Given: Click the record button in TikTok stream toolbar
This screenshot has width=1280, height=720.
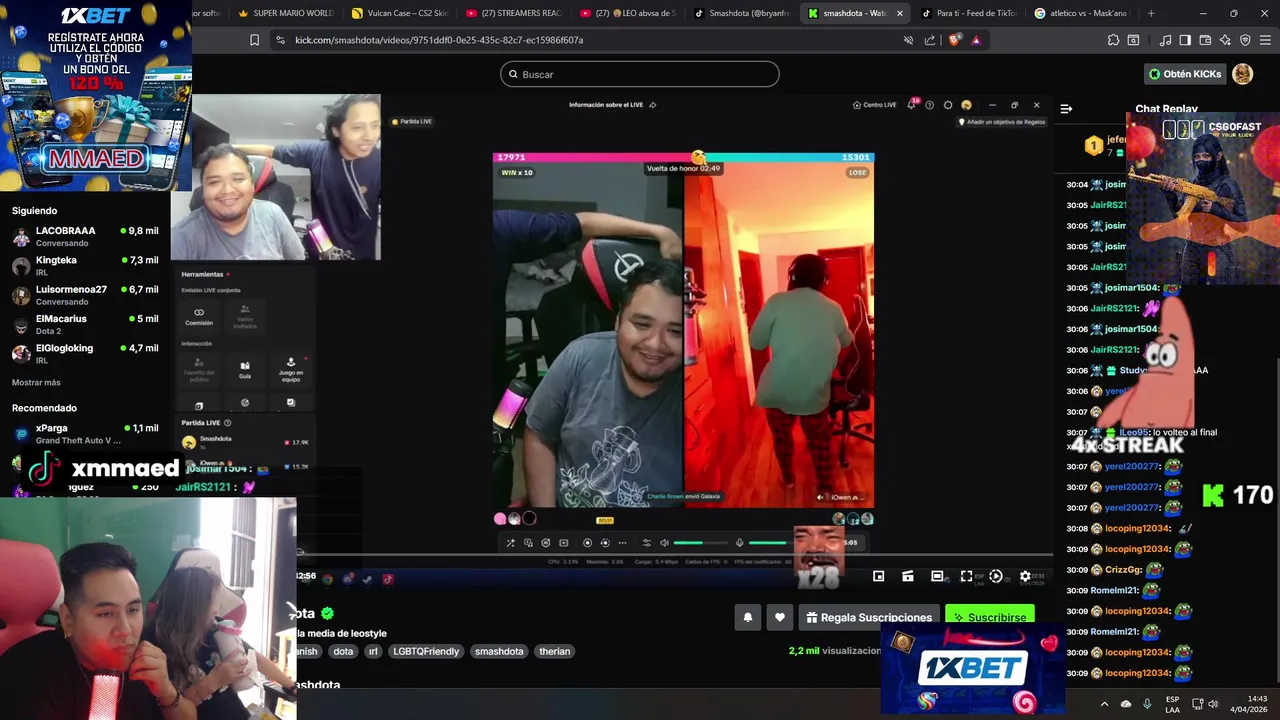Looking at the screenshot, I should click(587, 543).
